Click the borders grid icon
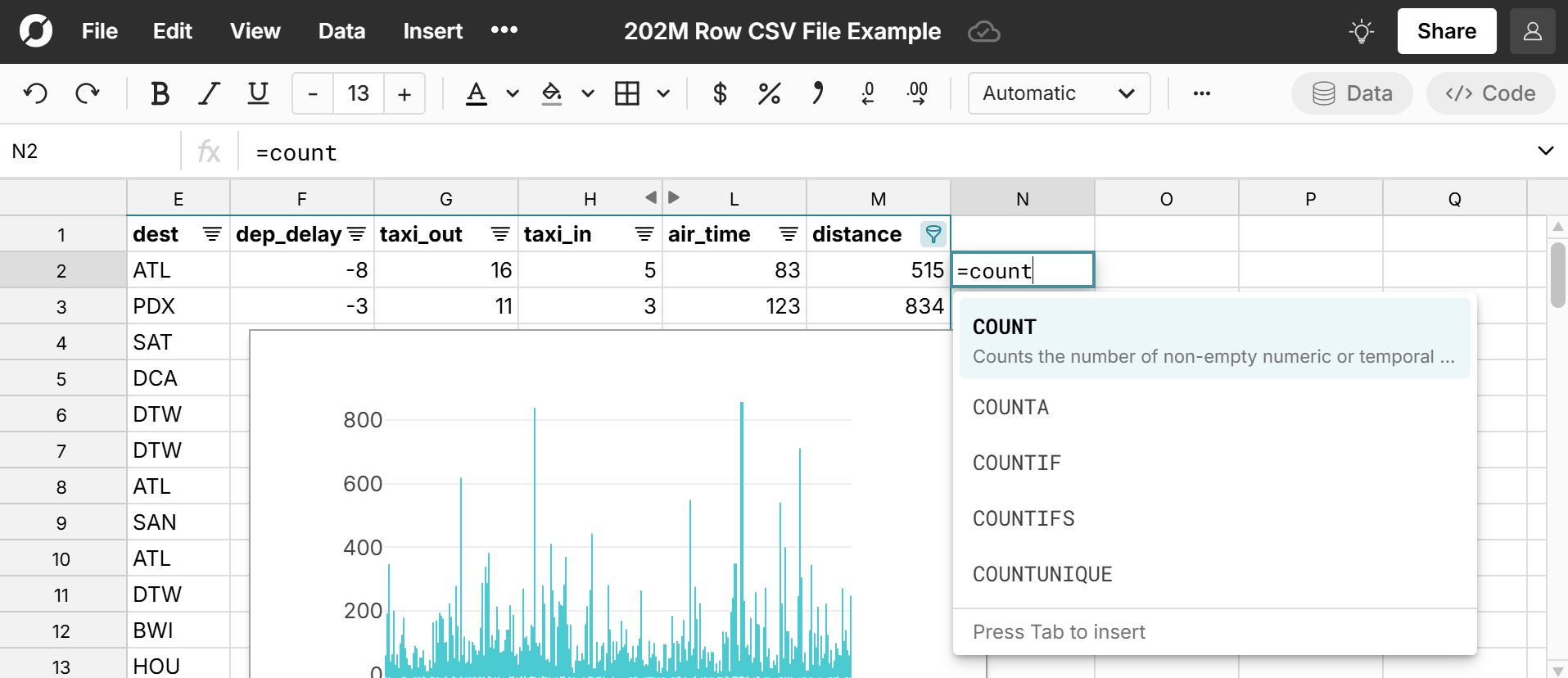This screenshot has height=678, width=1568. [x=627, y=93]
